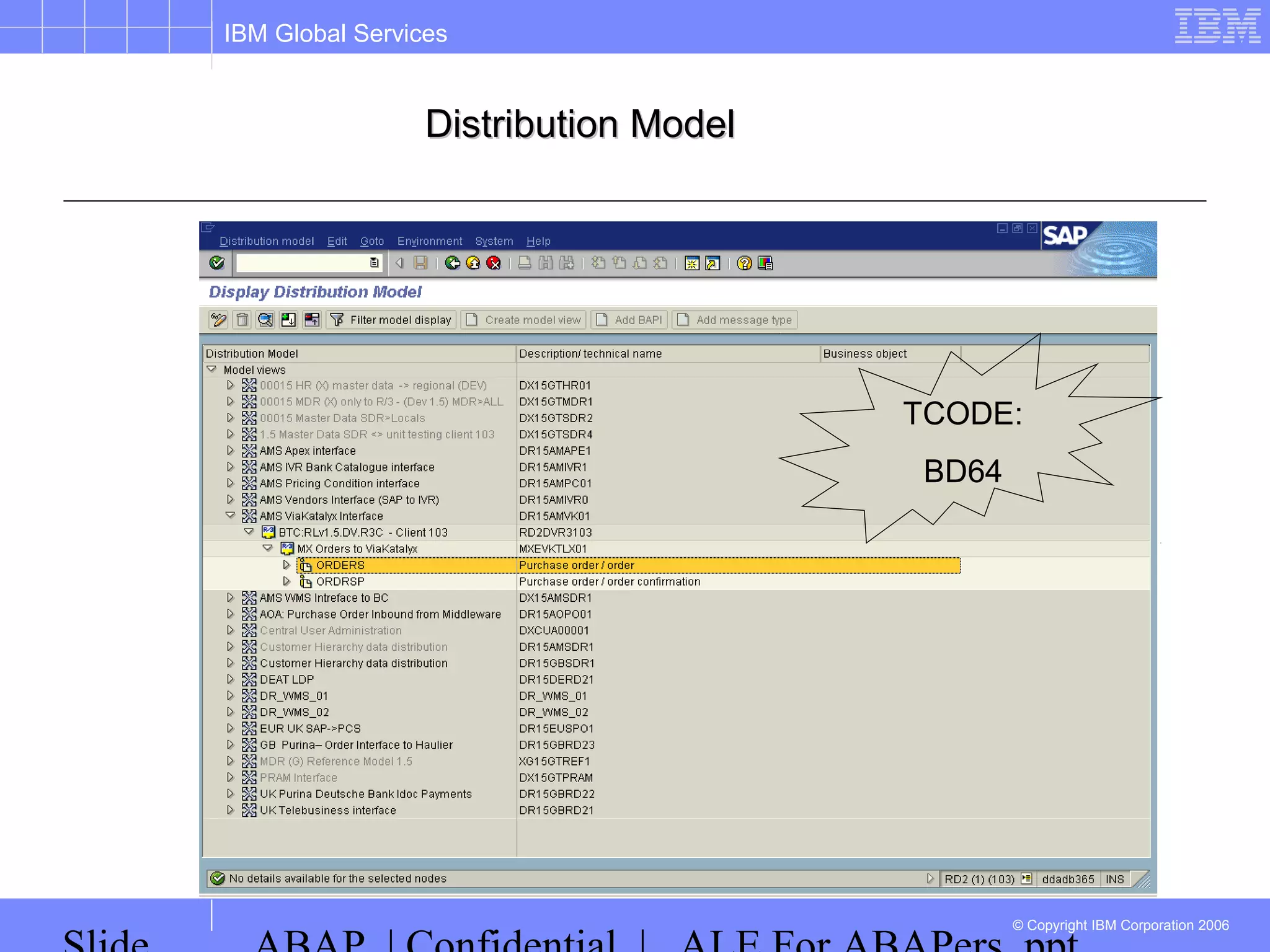Collapse BTC:RLv1.5.DV.R3C Client 103 node
This screenshot has height=952, width=1270.
pyautogui.click(x=249, y=532)
